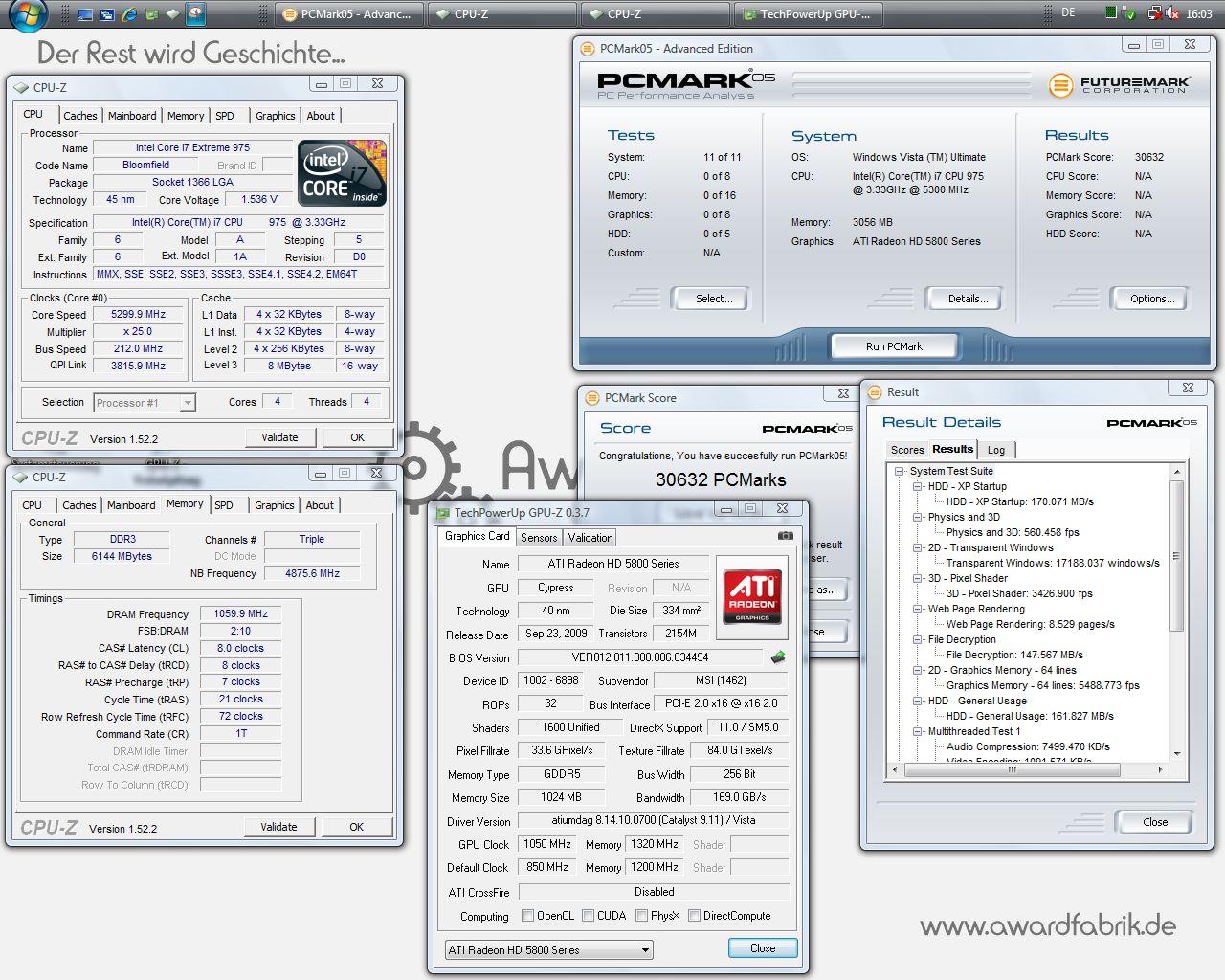Click the DE language bar indicator
This screenshot has height=980, width=1225.
[x=1068, y=13]
